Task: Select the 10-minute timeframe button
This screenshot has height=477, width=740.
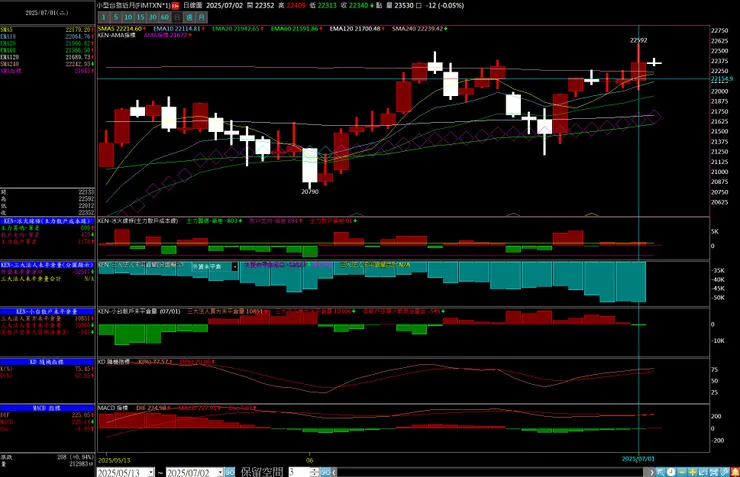Action: click(x=128, y=17)
